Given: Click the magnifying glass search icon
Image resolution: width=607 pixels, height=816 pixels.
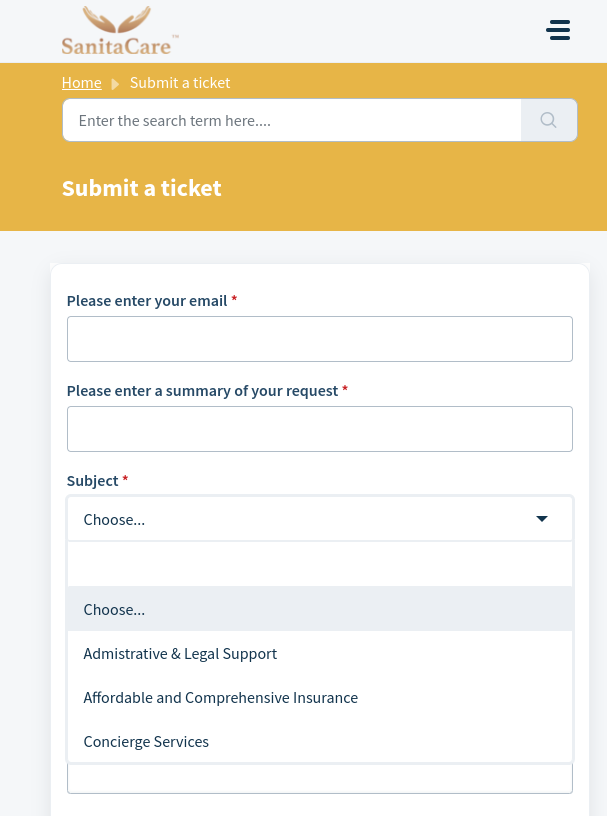Looking at the screenshot, I should (x=548, y=120).
